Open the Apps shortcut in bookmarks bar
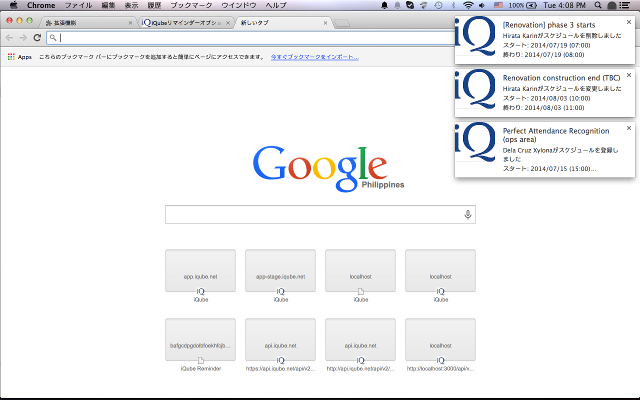The image size is (640, 400). click(20, 57)
